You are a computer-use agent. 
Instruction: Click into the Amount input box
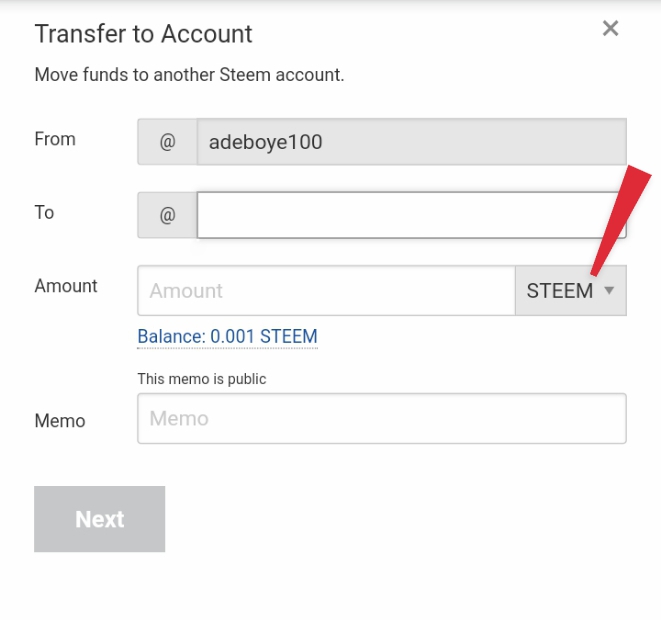tap(326, 290)
